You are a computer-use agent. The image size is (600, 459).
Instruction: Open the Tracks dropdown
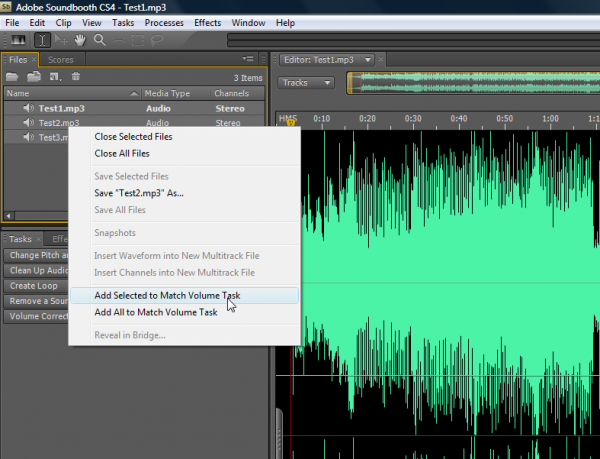click(x=306, y=83)
